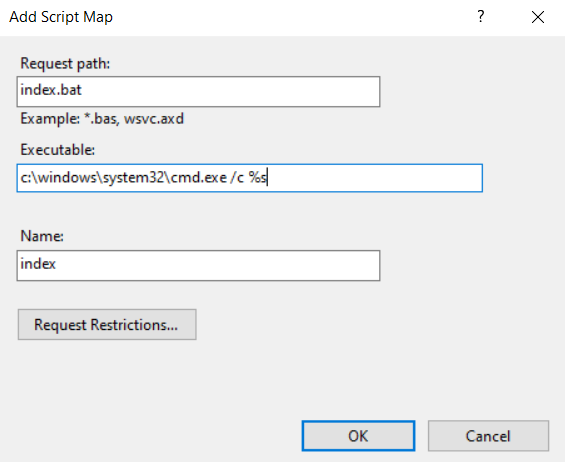This screenshot has width=565, height=462.
Task: Click the 'index' text in Name field
Action: (x=38, y=264)
